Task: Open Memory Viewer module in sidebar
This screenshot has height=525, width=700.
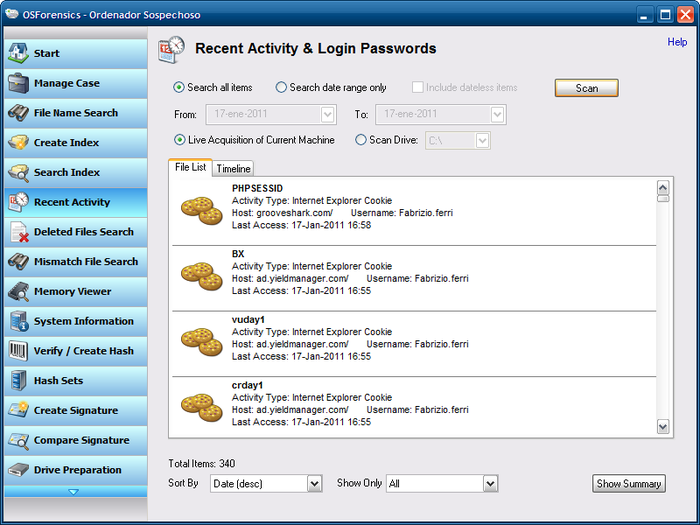Action: pos(76,292)
